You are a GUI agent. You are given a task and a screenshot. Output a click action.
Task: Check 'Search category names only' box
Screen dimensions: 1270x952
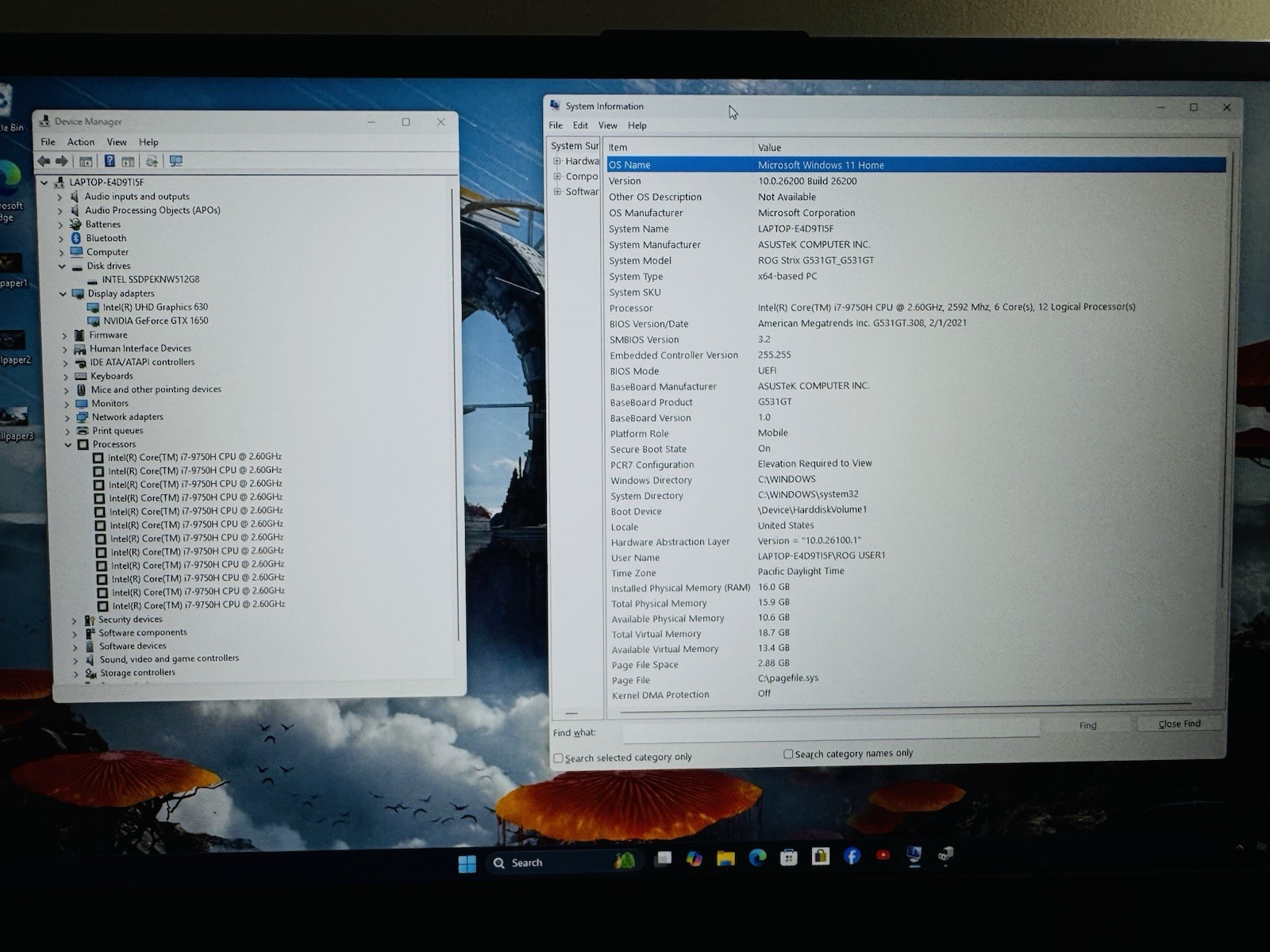point(788,754)
